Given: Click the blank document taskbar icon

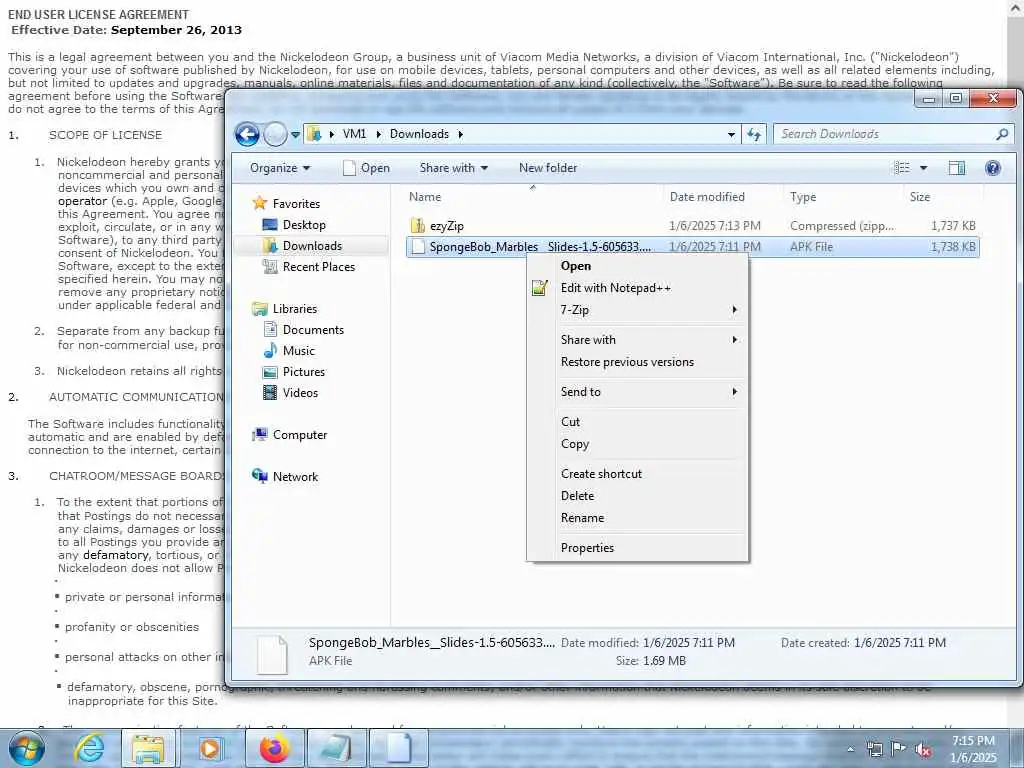Looking at the screenshot, I should click(398, 748).
